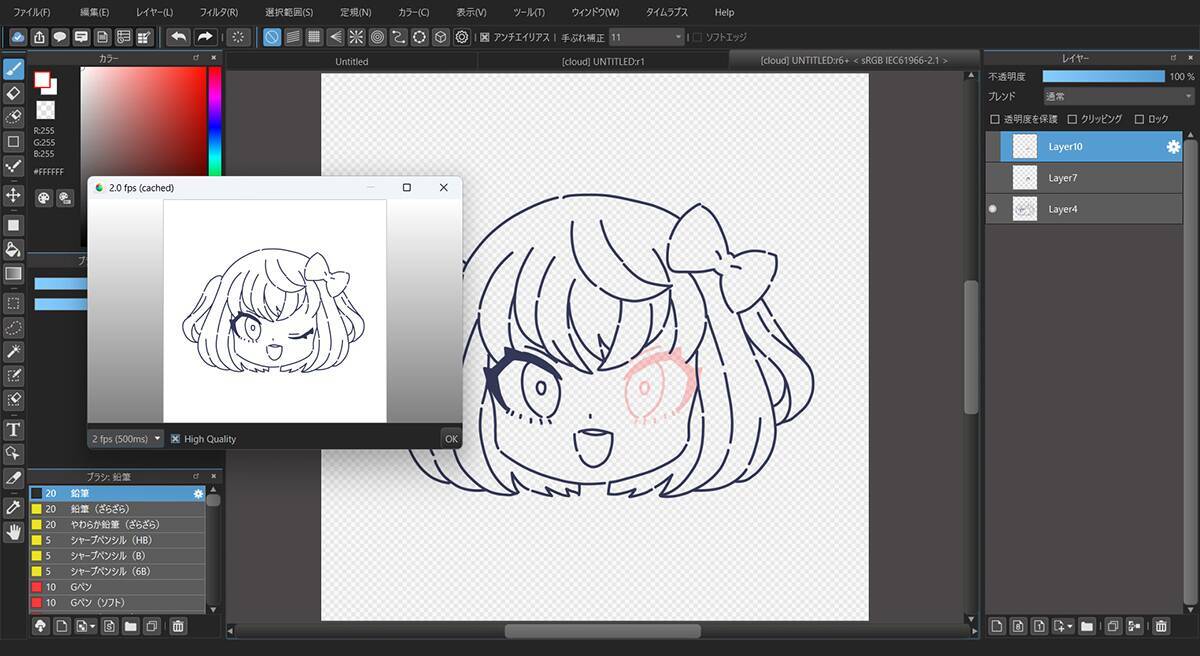This screenshot has height=656, width=1200.
Task: Open the フィルタ(R) menu
Action: tap(218, 12)
